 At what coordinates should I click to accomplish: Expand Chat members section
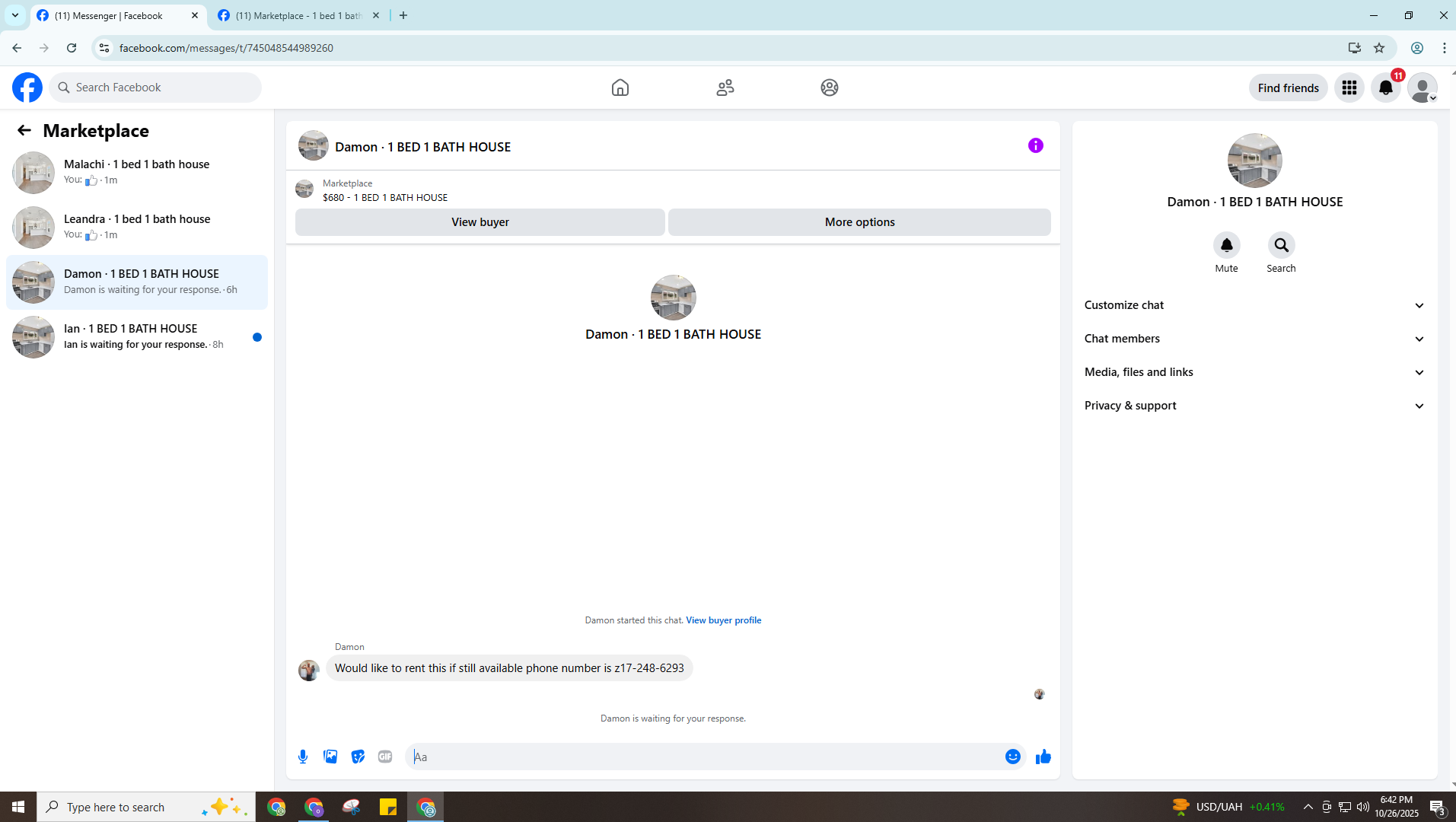1254,339
